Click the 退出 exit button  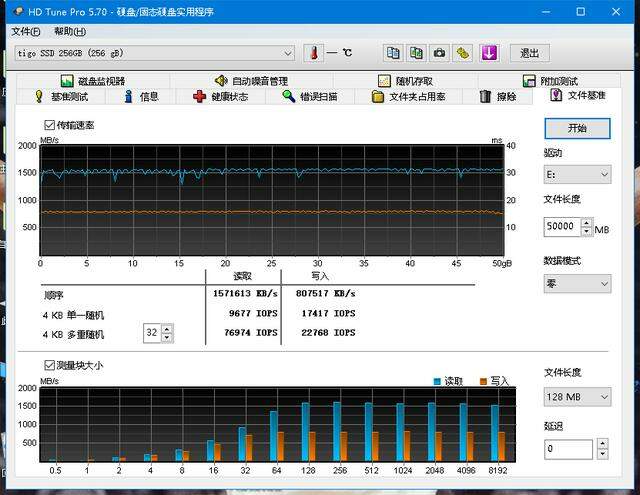[529, 53]
